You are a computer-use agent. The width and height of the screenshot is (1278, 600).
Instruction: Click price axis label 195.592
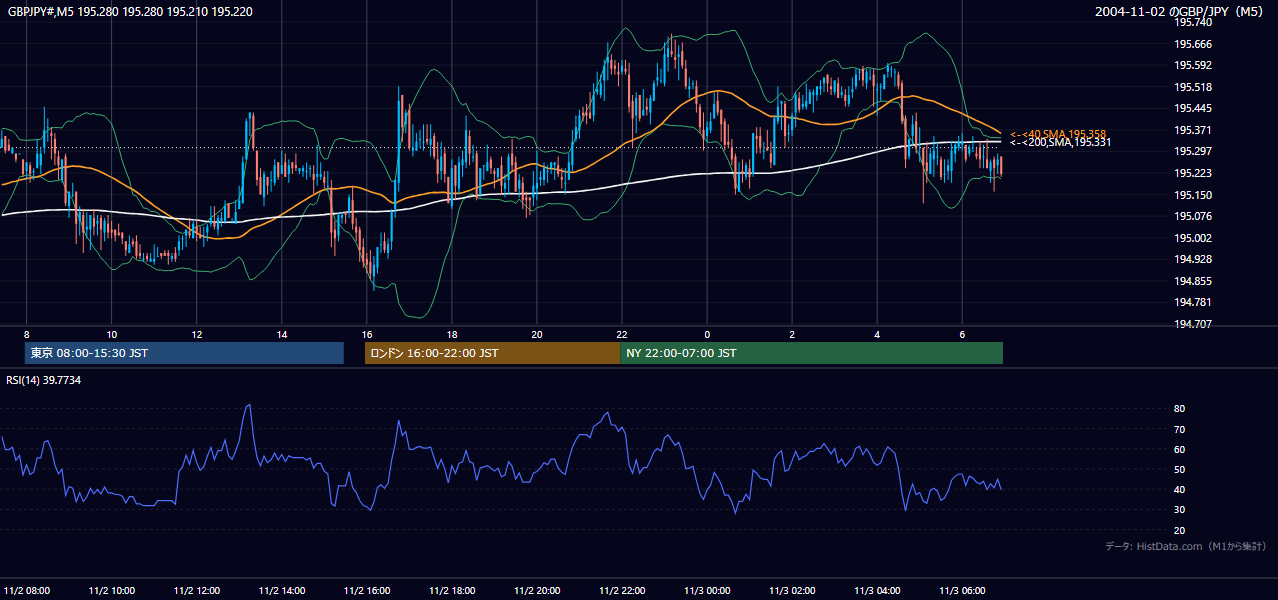tap(1193, 65)
